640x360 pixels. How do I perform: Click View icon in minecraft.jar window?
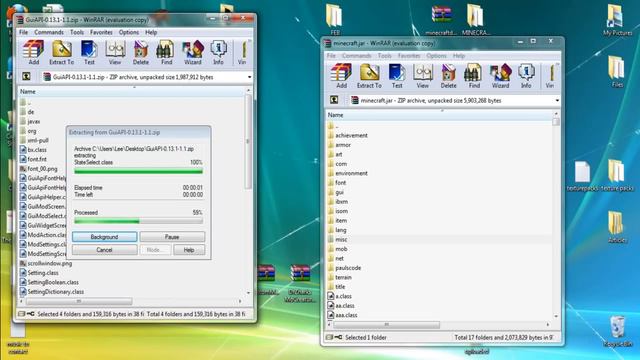coord(423,76)
